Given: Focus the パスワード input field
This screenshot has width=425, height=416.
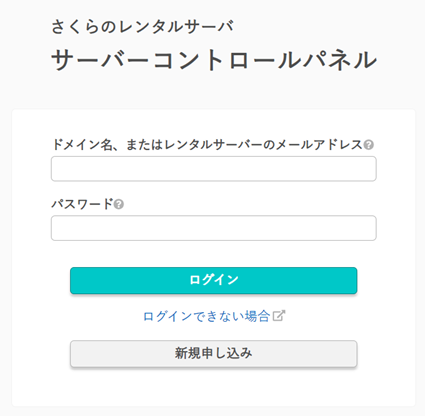Looking at the screenshot, I should pyautogui.click(x=214, y=228).
